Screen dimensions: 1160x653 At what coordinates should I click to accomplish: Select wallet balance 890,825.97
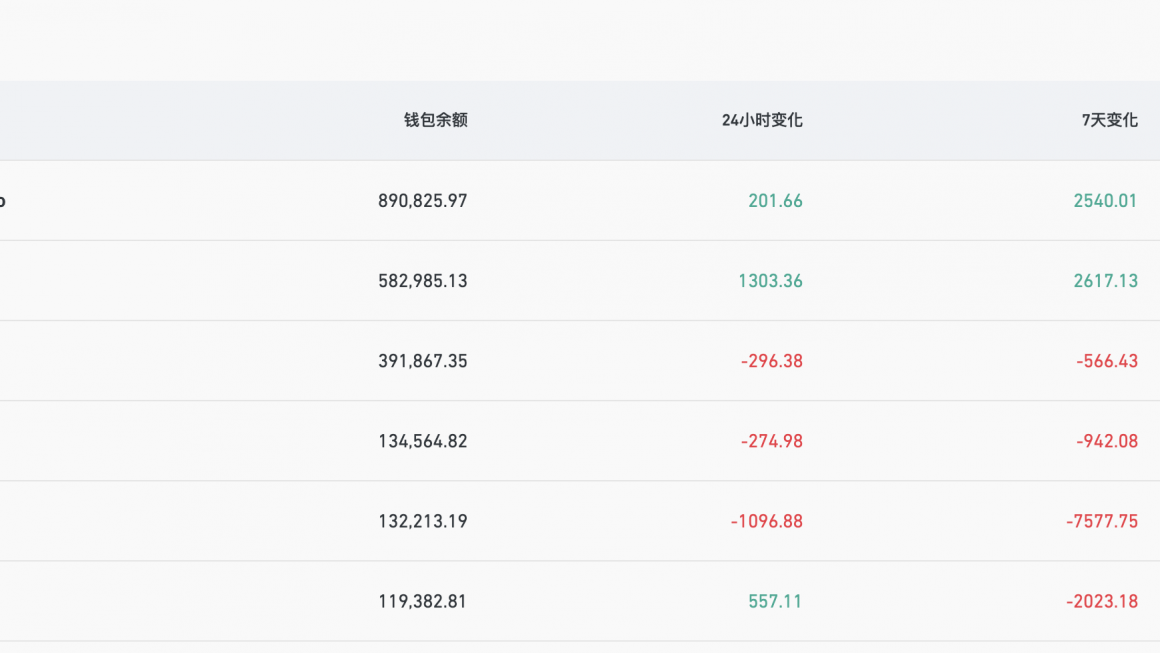pyautogui.click(x=422, y=201)
